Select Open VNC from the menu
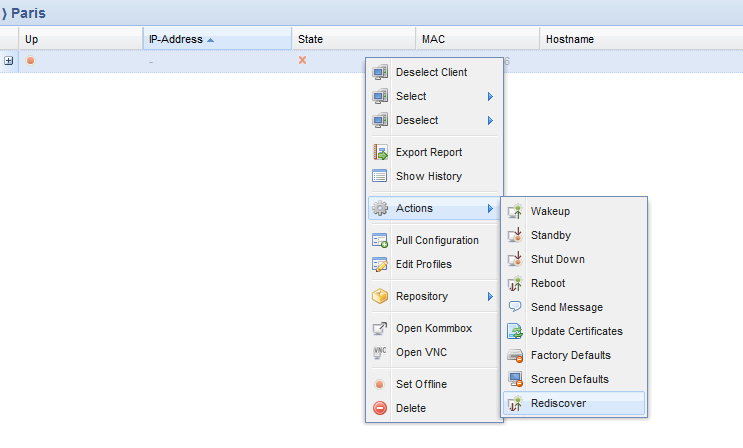This screenshot has height=448, width=743. click(422, 352)
